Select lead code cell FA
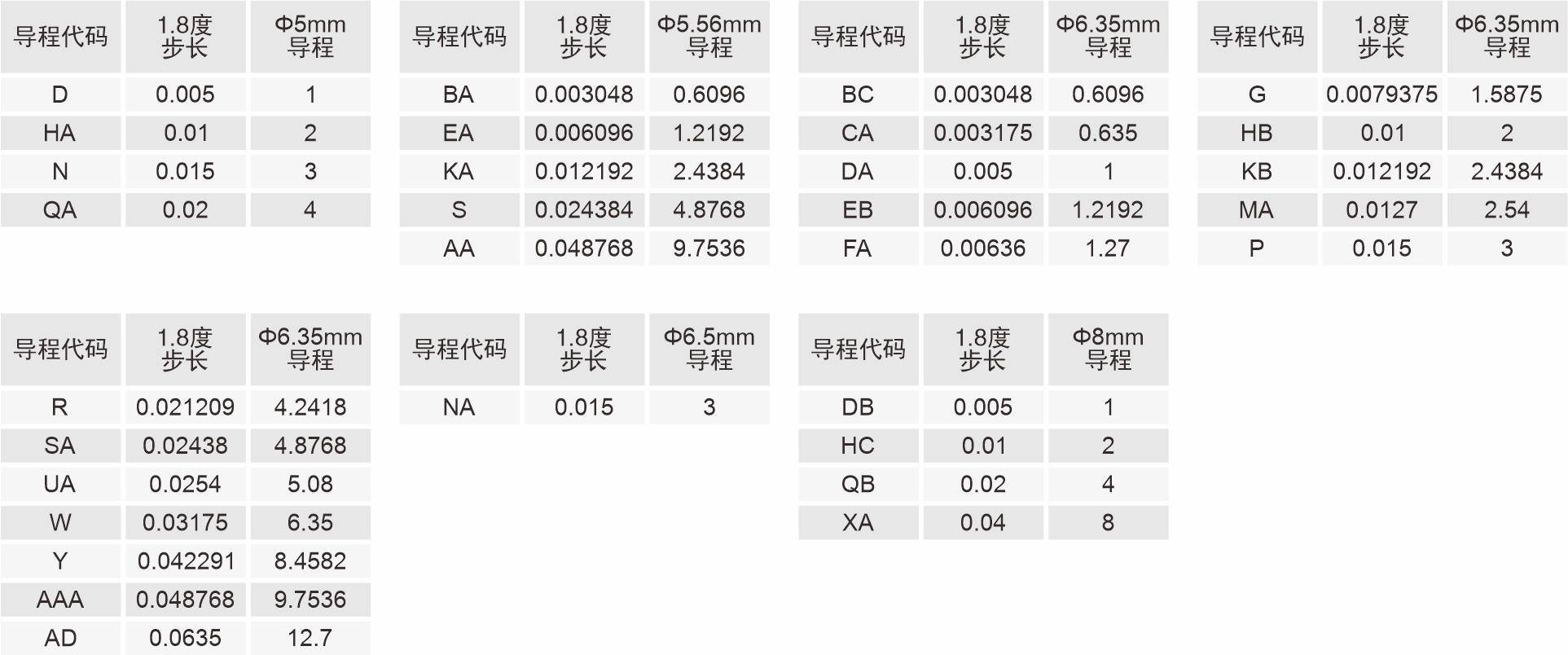 pyautogui.click(x=858, y=248)
